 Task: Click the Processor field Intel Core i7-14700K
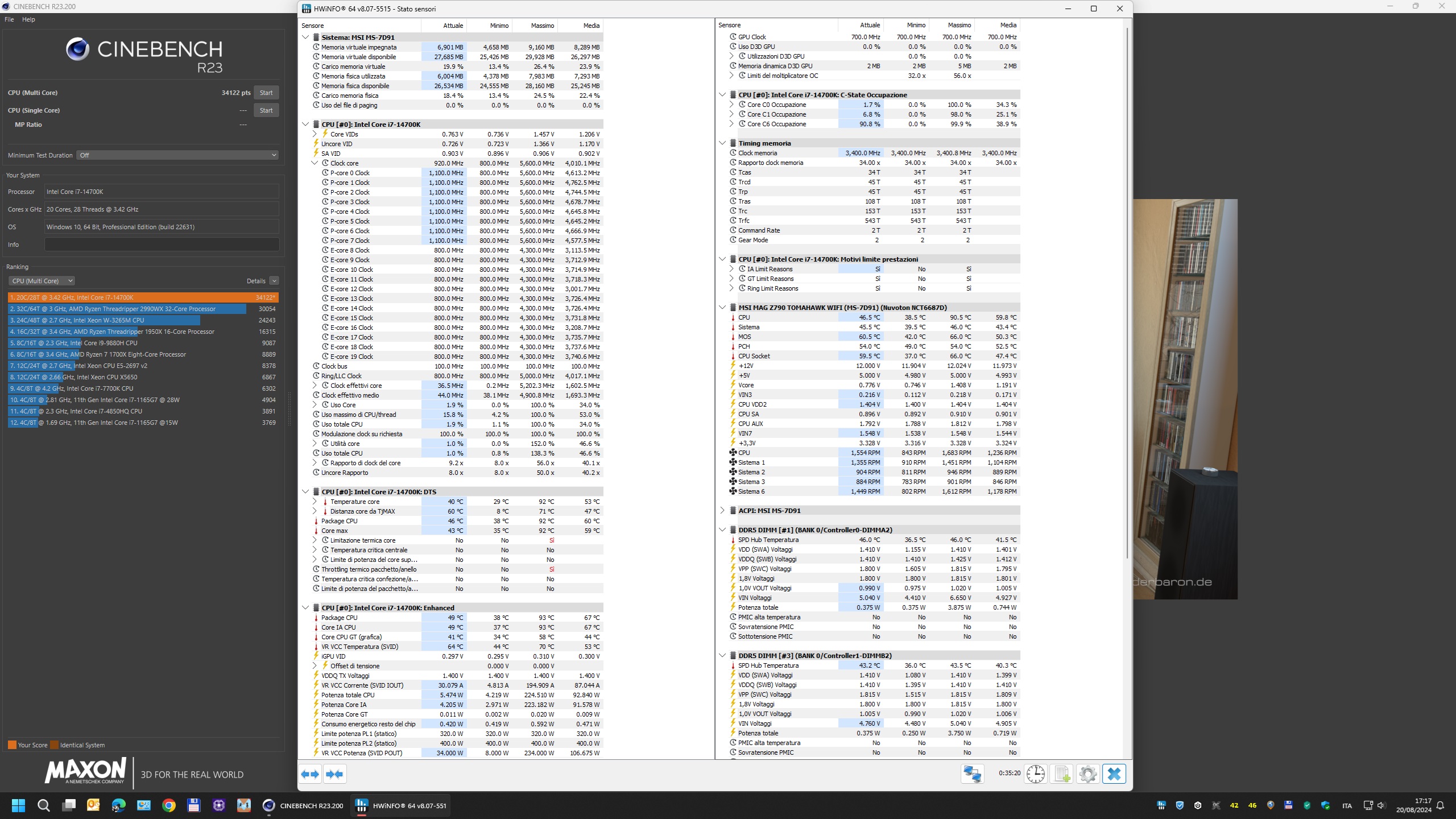(162, 192)
